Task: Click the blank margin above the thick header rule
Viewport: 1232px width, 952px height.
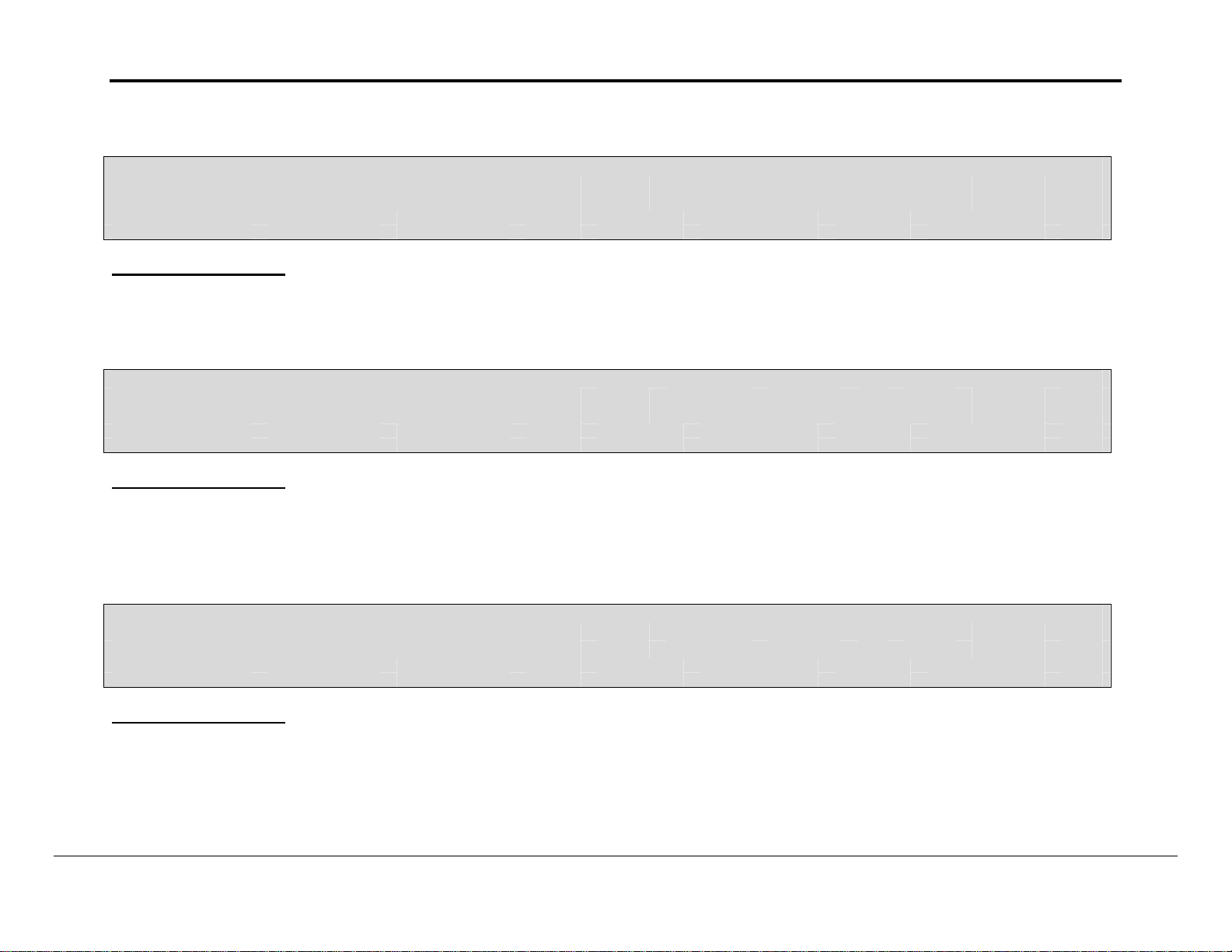Action: [x=614, y=39]
